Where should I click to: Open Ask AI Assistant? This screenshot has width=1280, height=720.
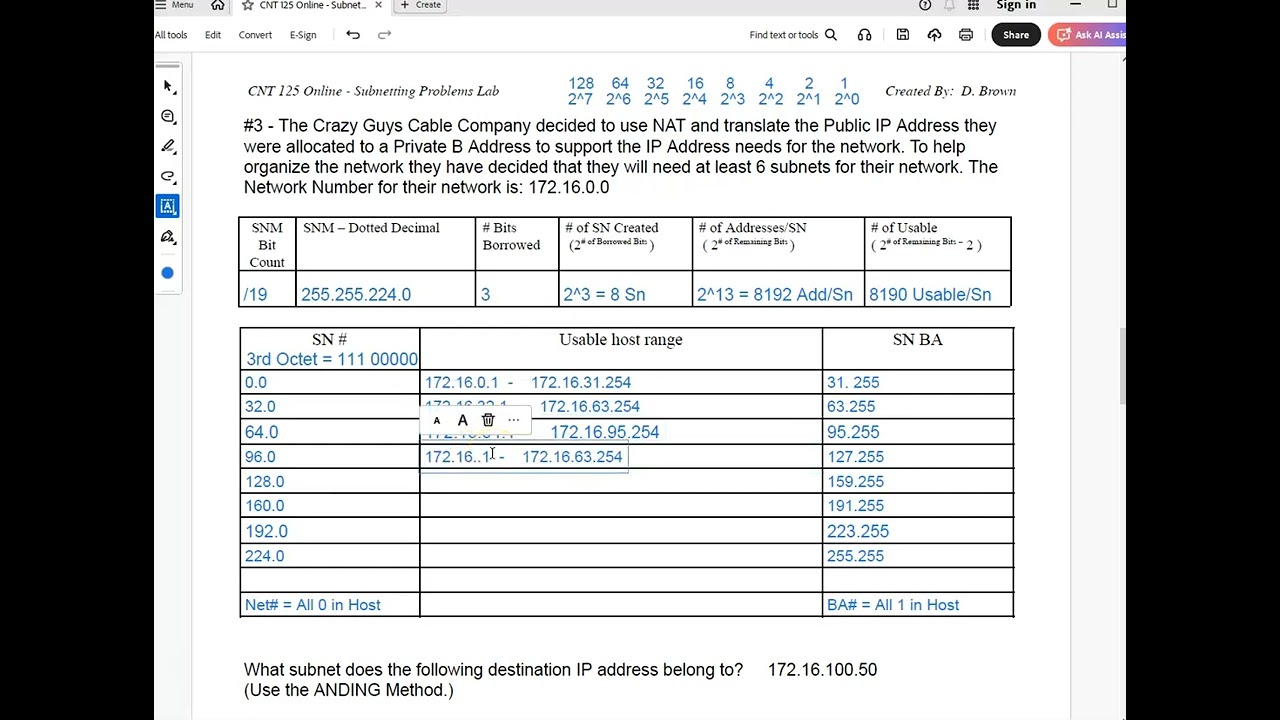[x=1088, y=35]
